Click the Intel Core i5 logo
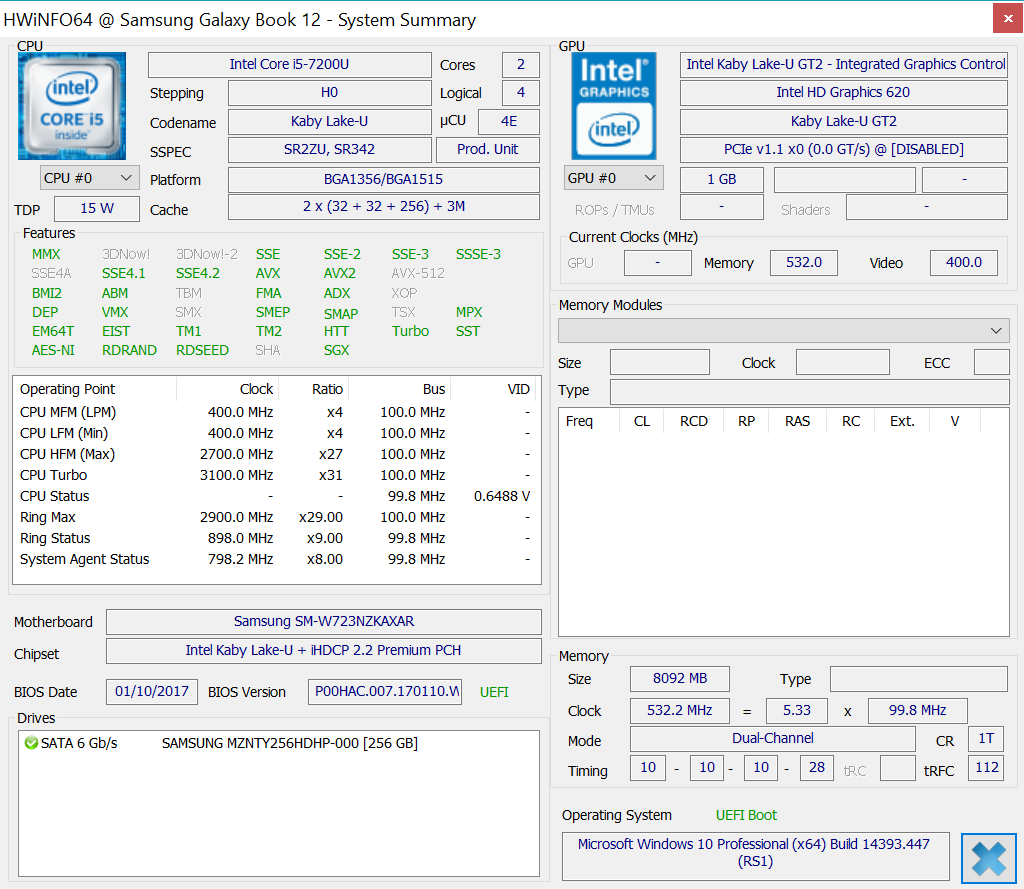1024x889 pixels. [x=72, y=106]
